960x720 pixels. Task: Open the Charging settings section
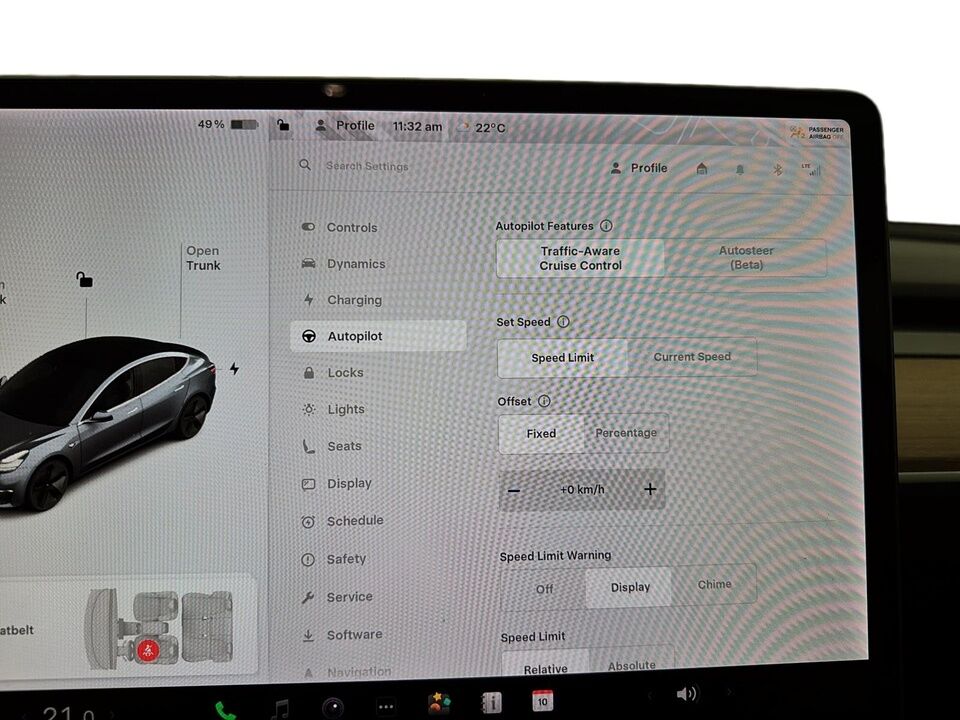click(343, 300)
